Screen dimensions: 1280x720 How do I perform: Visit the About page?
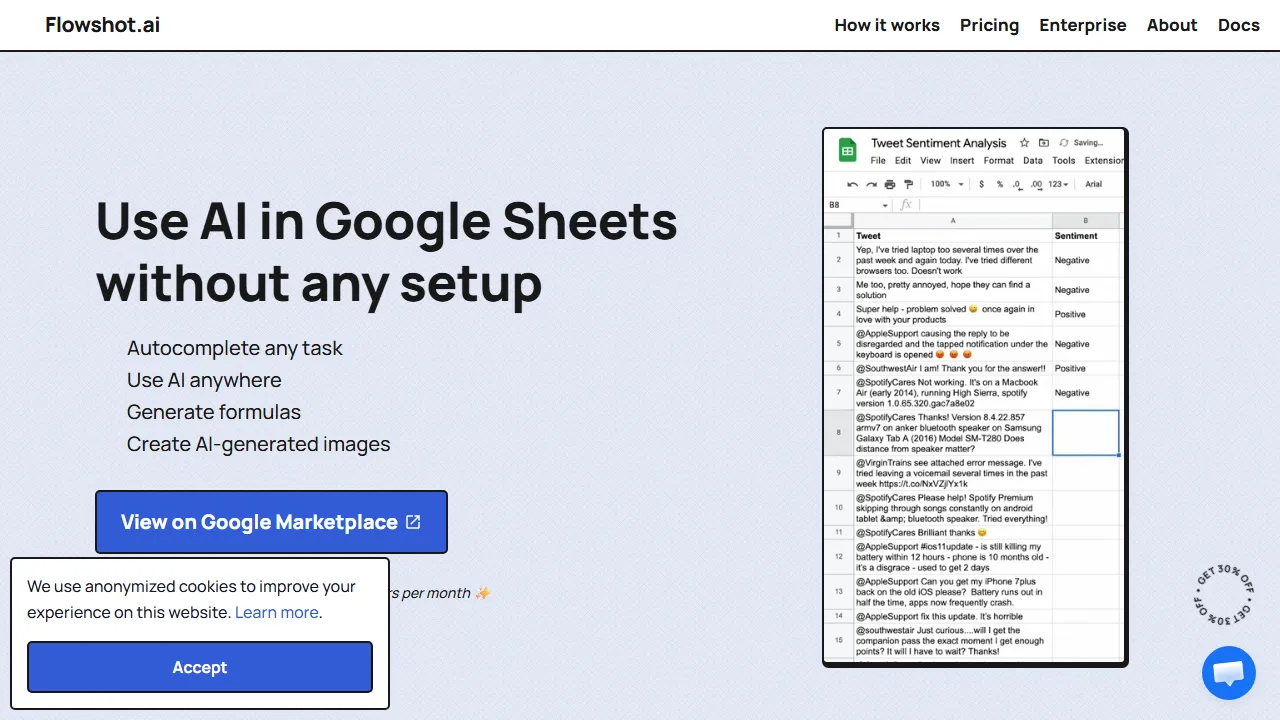pyautogui.click(x=1172, y=25)
